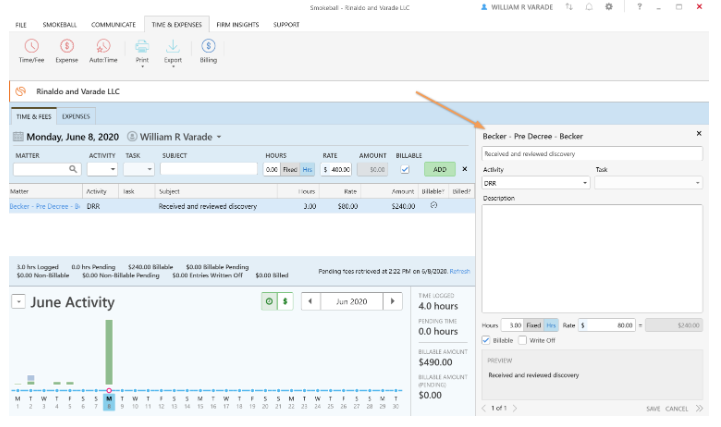
Task: Click the Subject input field
Action: (209, 169)
